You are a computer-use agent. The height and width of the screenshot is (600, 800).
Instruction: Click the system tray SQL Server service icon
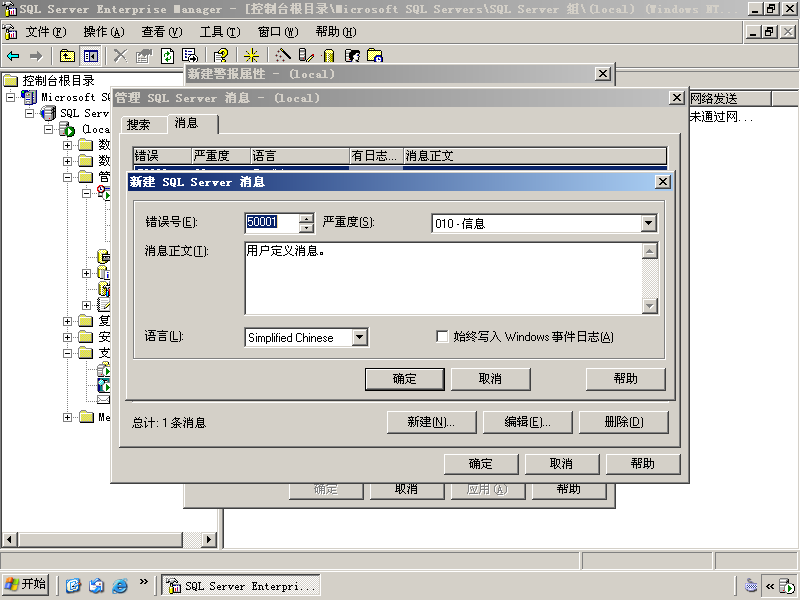pyautogui.click(x=787, y=586)
